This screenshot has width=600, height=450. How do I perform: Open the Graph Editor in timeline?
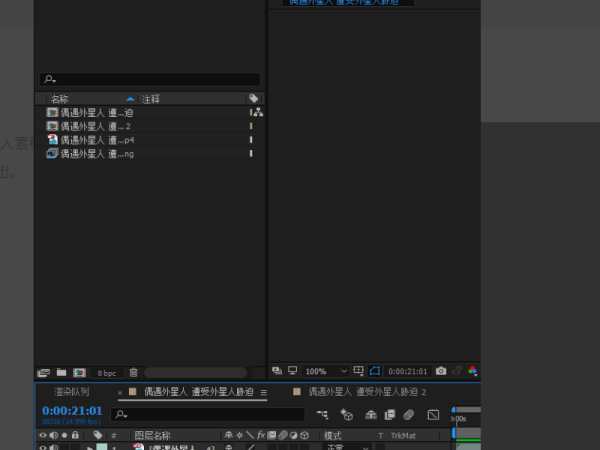433,414
